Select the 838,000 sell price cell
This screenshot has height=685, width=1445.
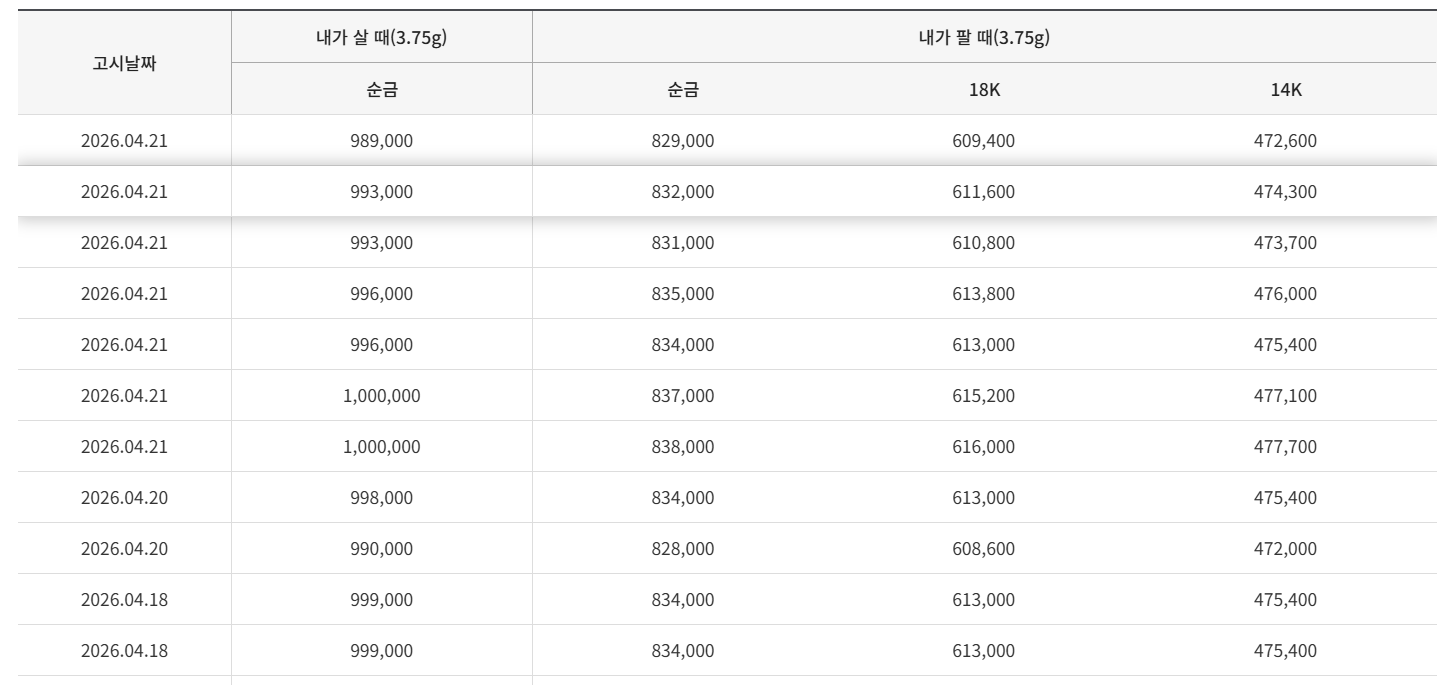683,447
